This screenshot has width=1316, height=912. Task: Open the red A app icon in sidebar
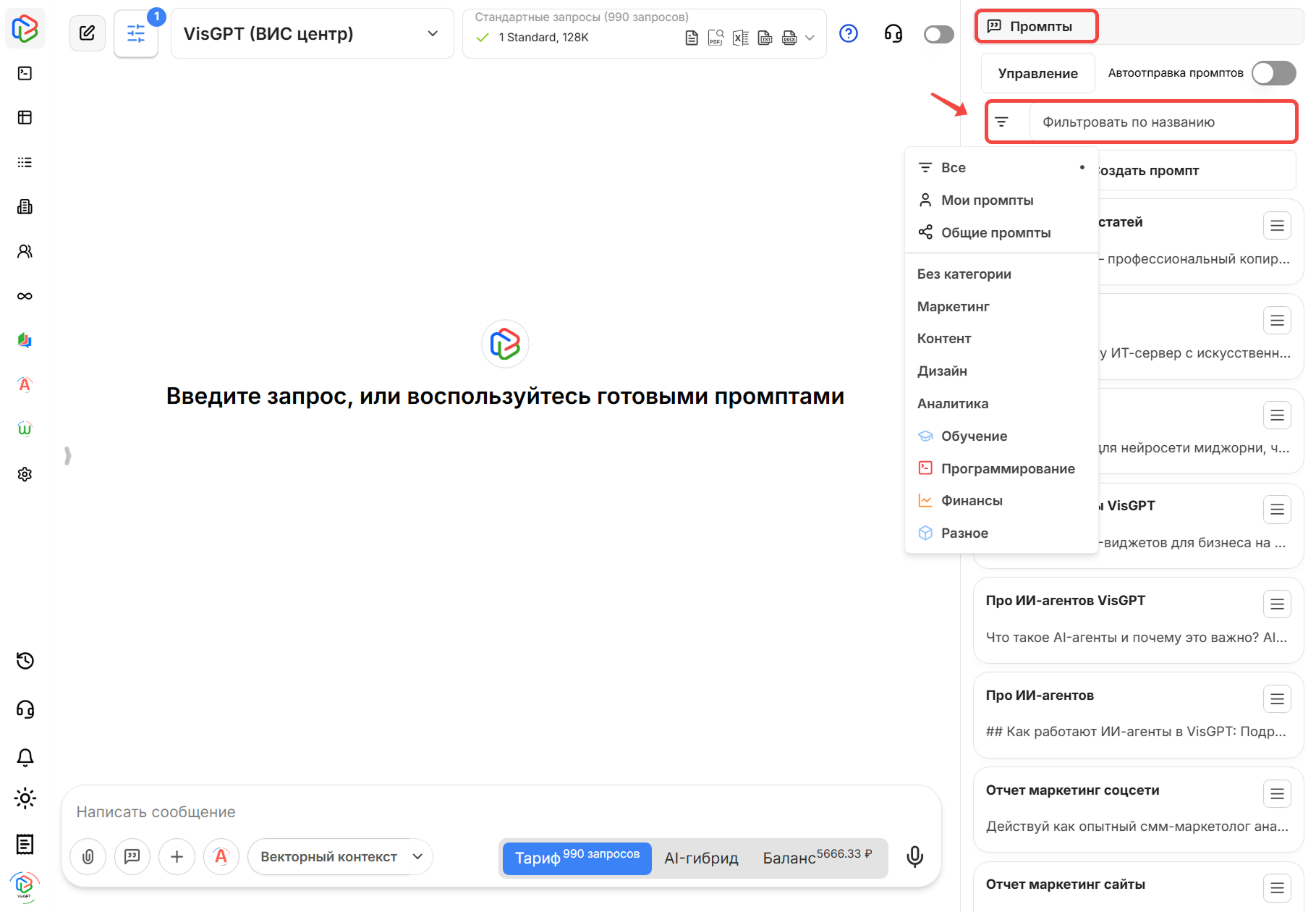coord(25,385)
